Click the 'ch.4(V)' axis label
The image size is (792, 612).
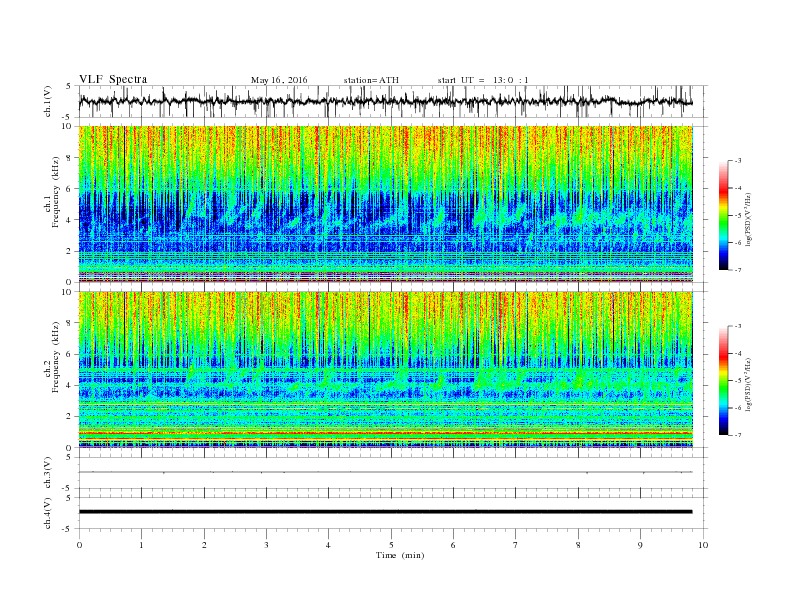[x=48, y=513]
